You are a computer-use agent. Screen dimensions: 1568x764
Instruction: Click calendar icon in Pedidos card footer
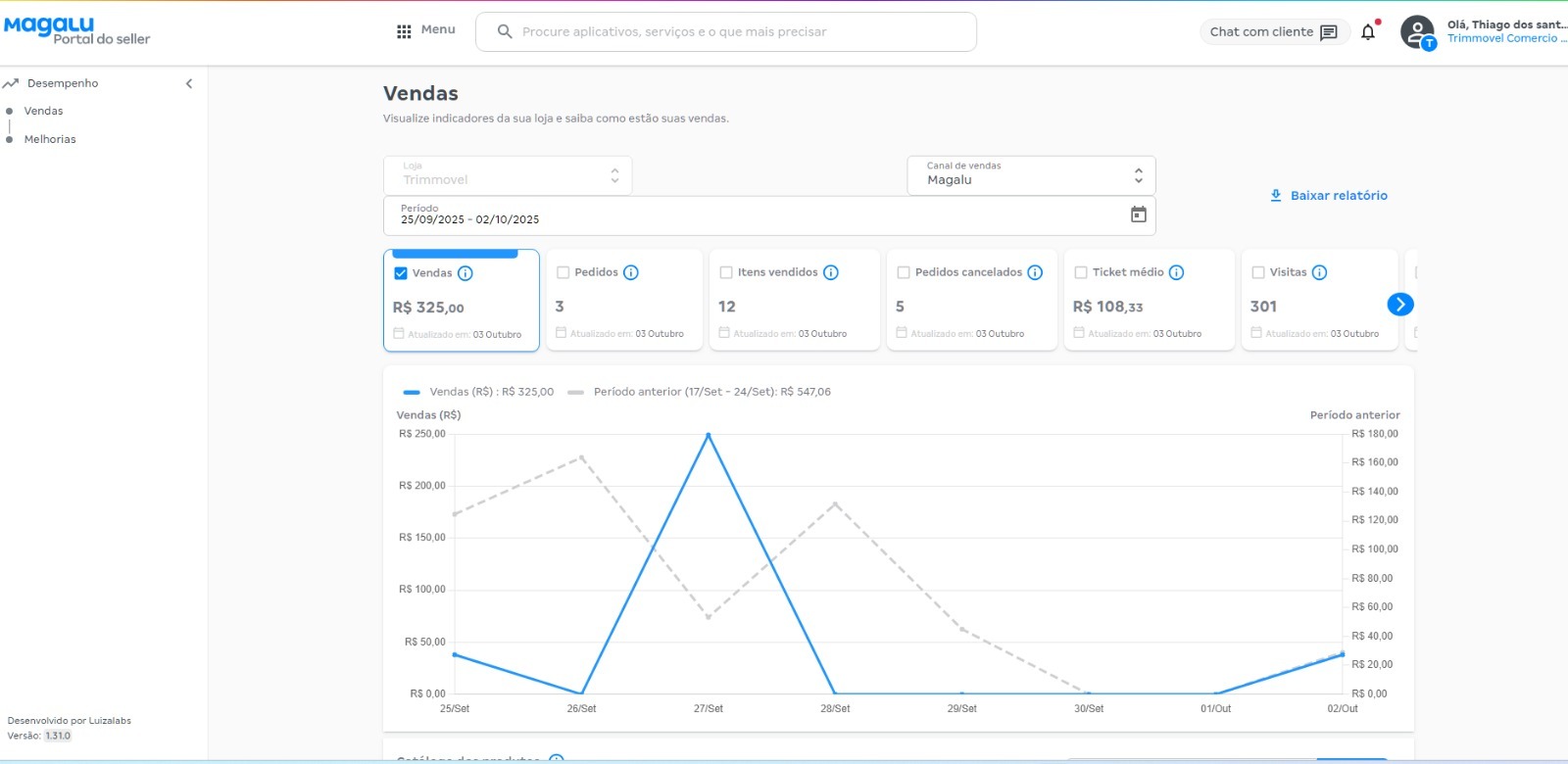point(562,333)
